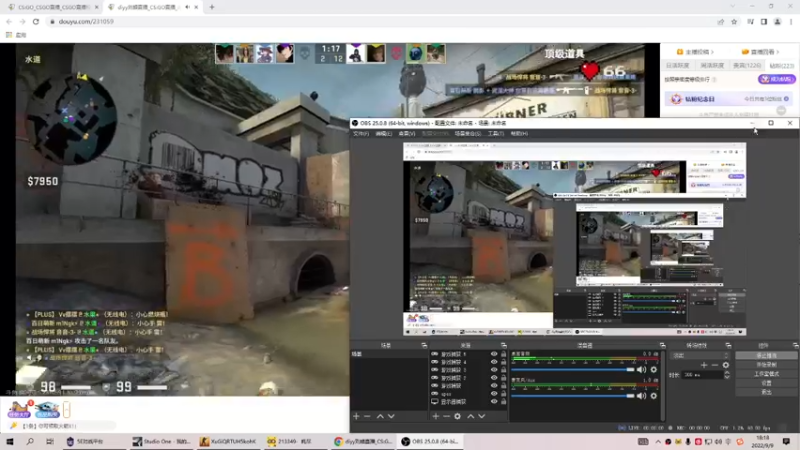Click the purple button in Douyu side panel

[x=777, y=79]
